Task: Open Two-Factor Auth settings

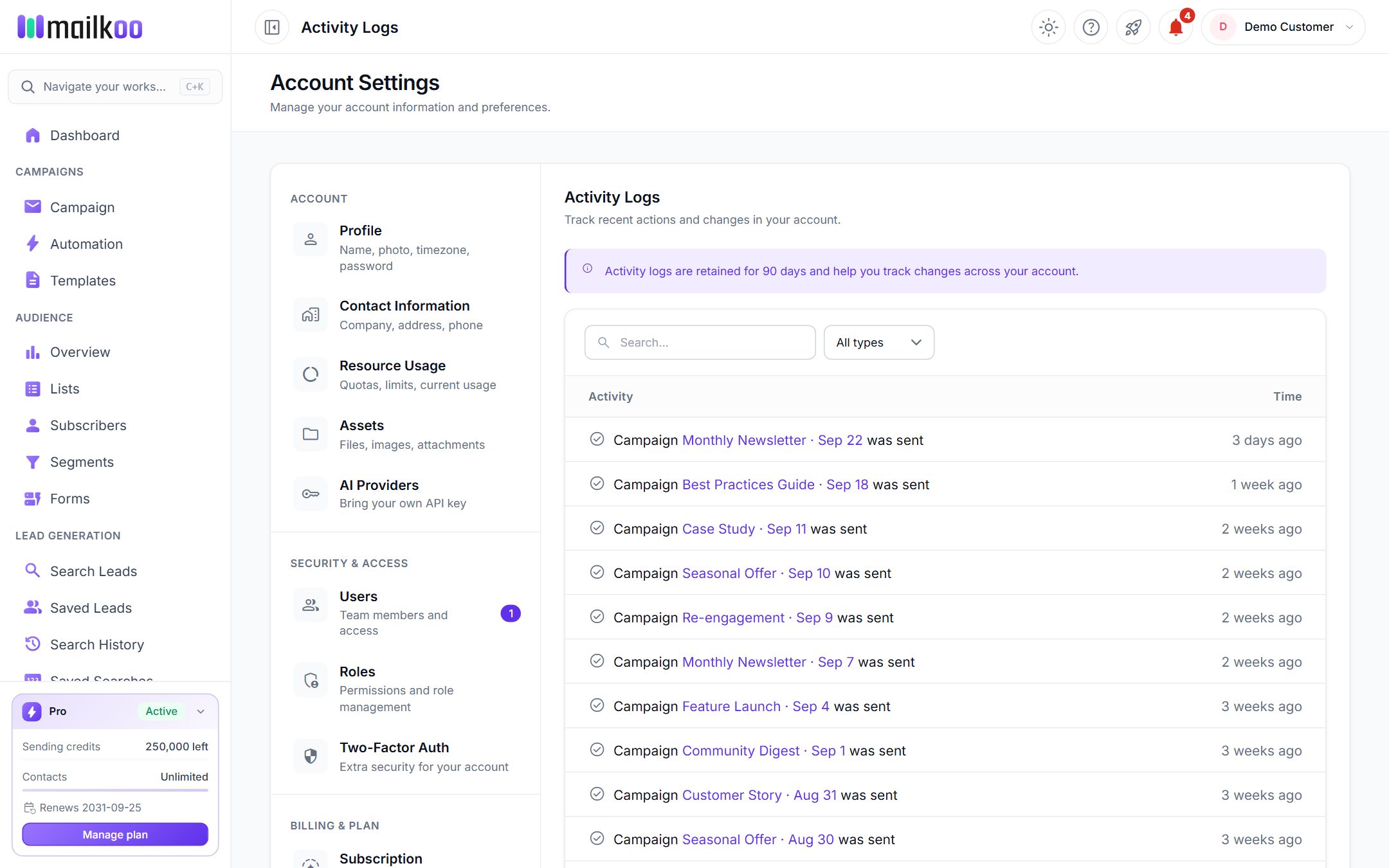Action: [x=405, y=756]
